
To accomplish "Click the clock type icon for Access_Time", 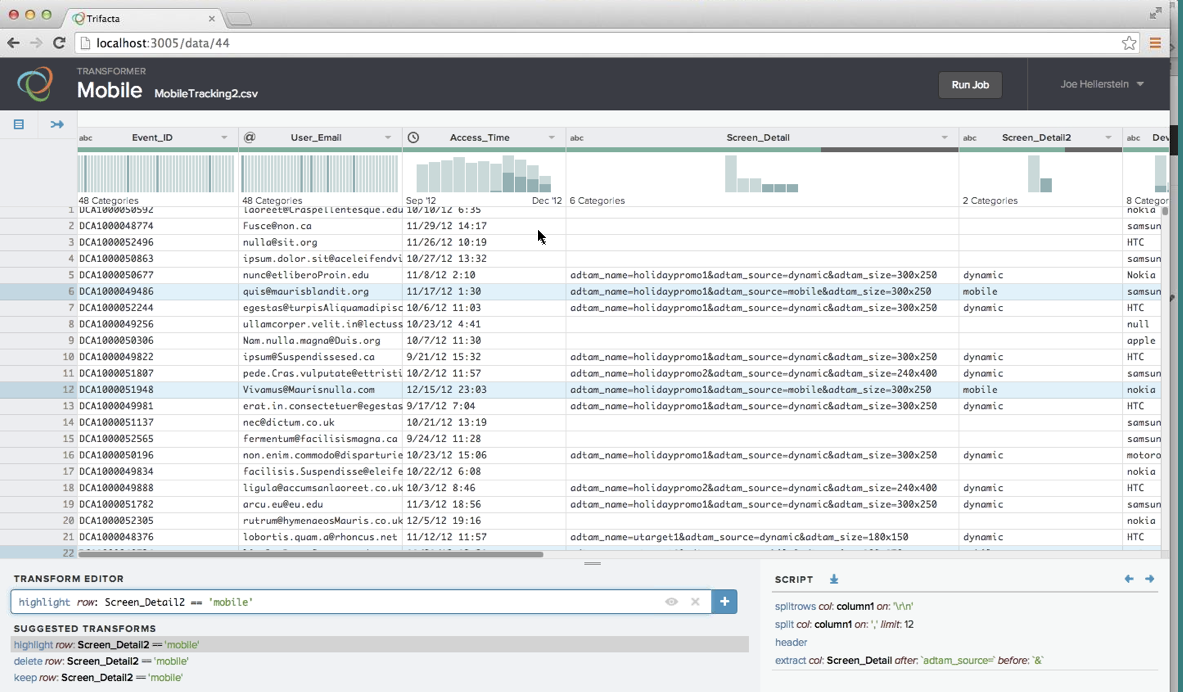I will click(413, 137).
